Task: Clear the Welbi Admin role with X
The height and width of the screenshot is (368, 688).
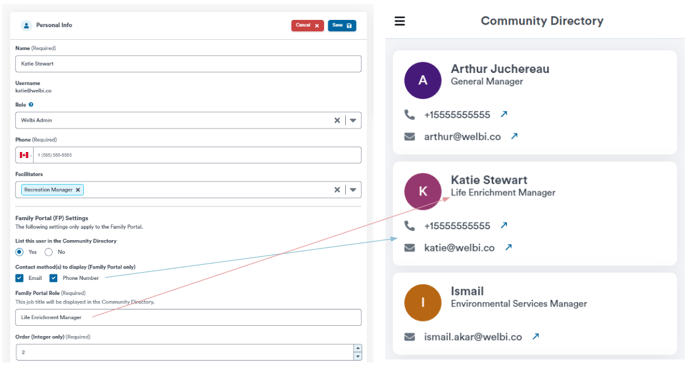Action: [x=337, y=120]
